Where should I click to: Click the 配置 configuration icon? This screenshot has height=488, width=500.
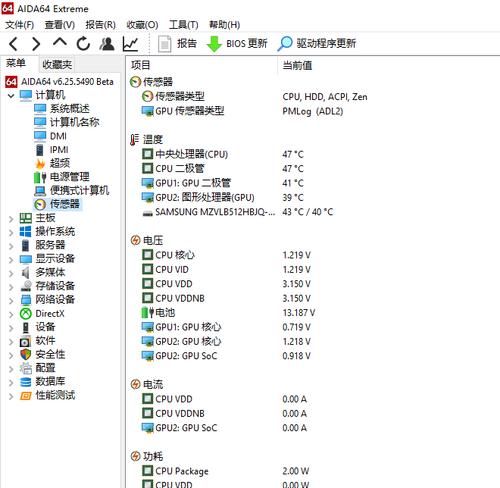(x=26, y=368)
